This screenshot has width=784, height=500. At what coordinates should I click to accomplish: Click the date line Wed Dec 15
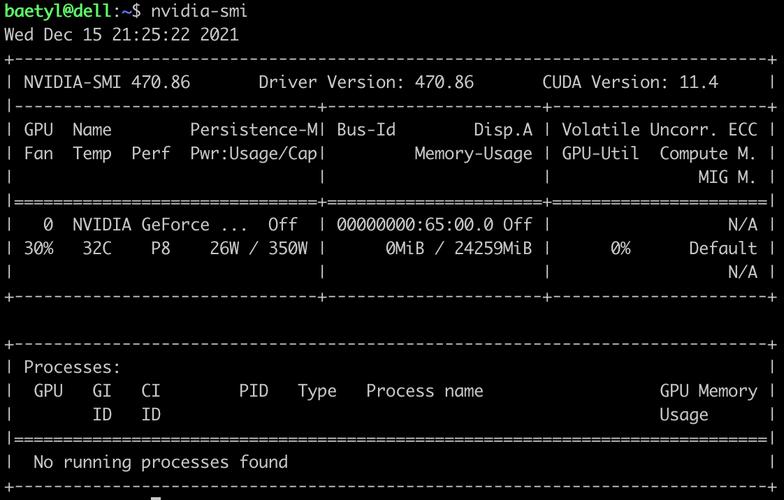click(121, 34)
